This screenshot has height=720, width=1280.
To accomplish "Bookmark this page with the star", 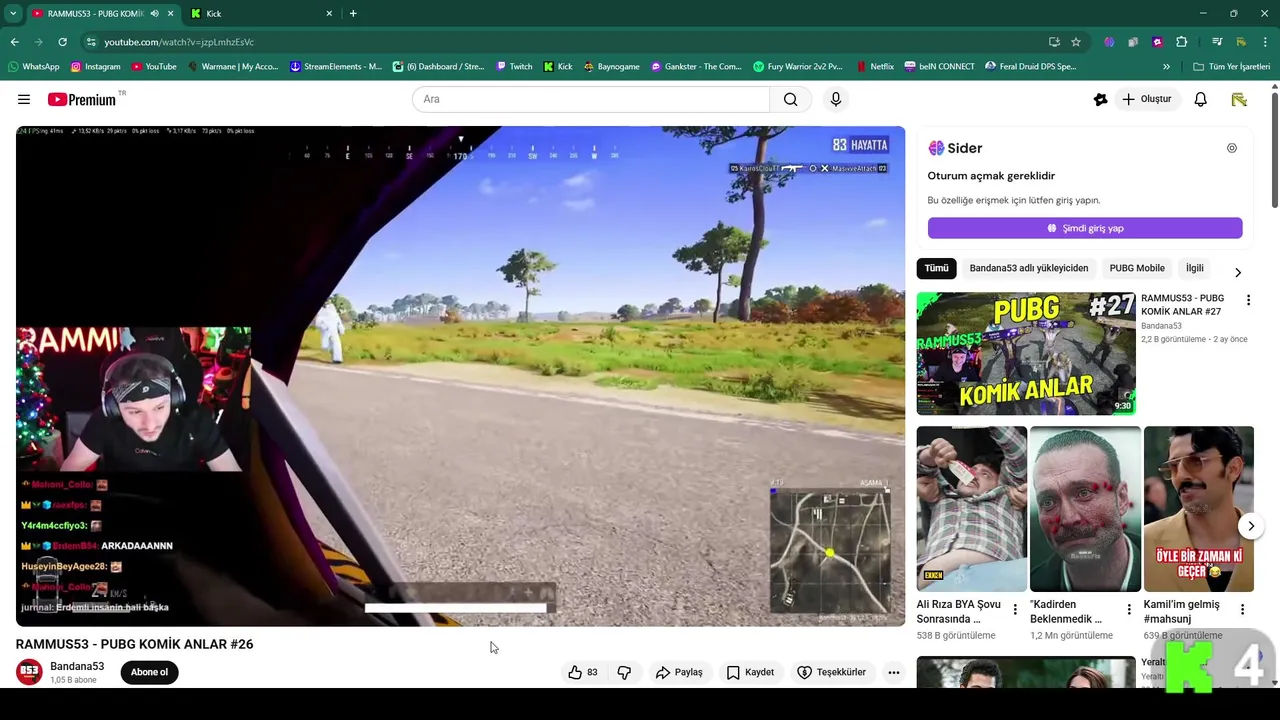I will point(1076,42).
